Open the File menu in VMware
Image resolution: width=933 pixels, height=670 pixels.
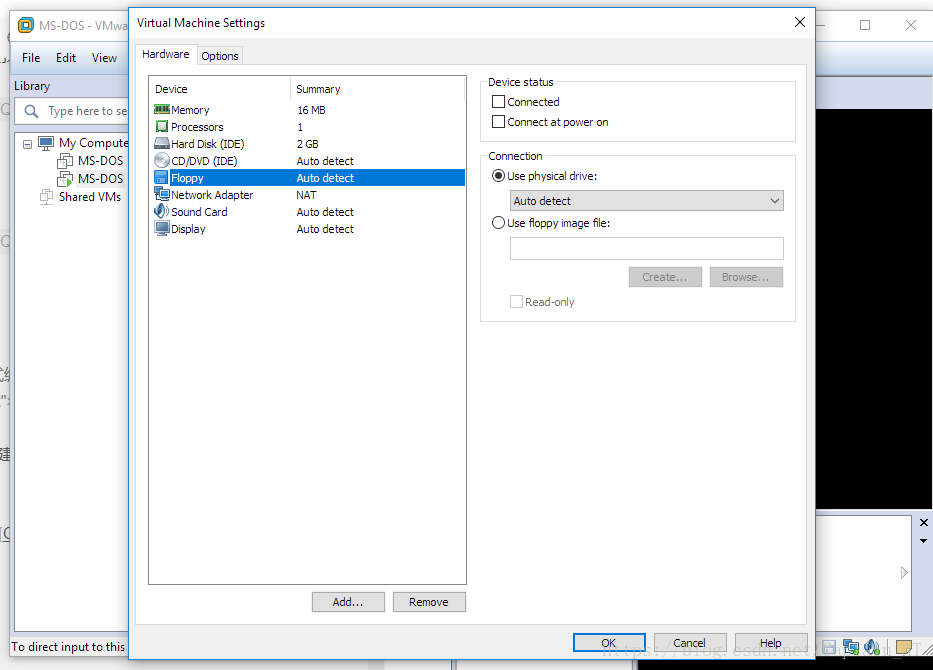coord(31,58)
